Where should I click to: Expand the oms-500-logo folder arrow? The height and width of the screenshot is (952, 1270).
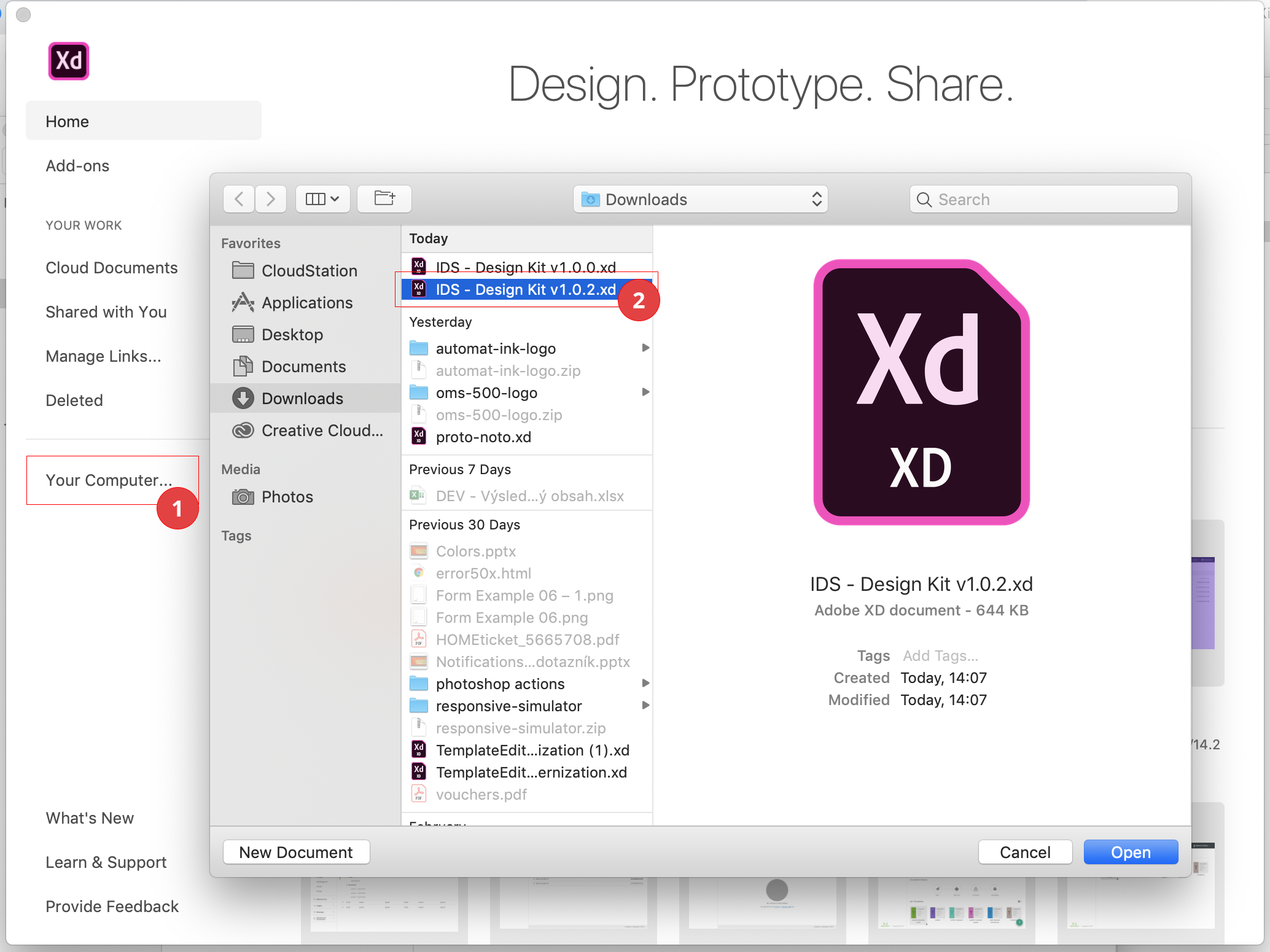645,392
